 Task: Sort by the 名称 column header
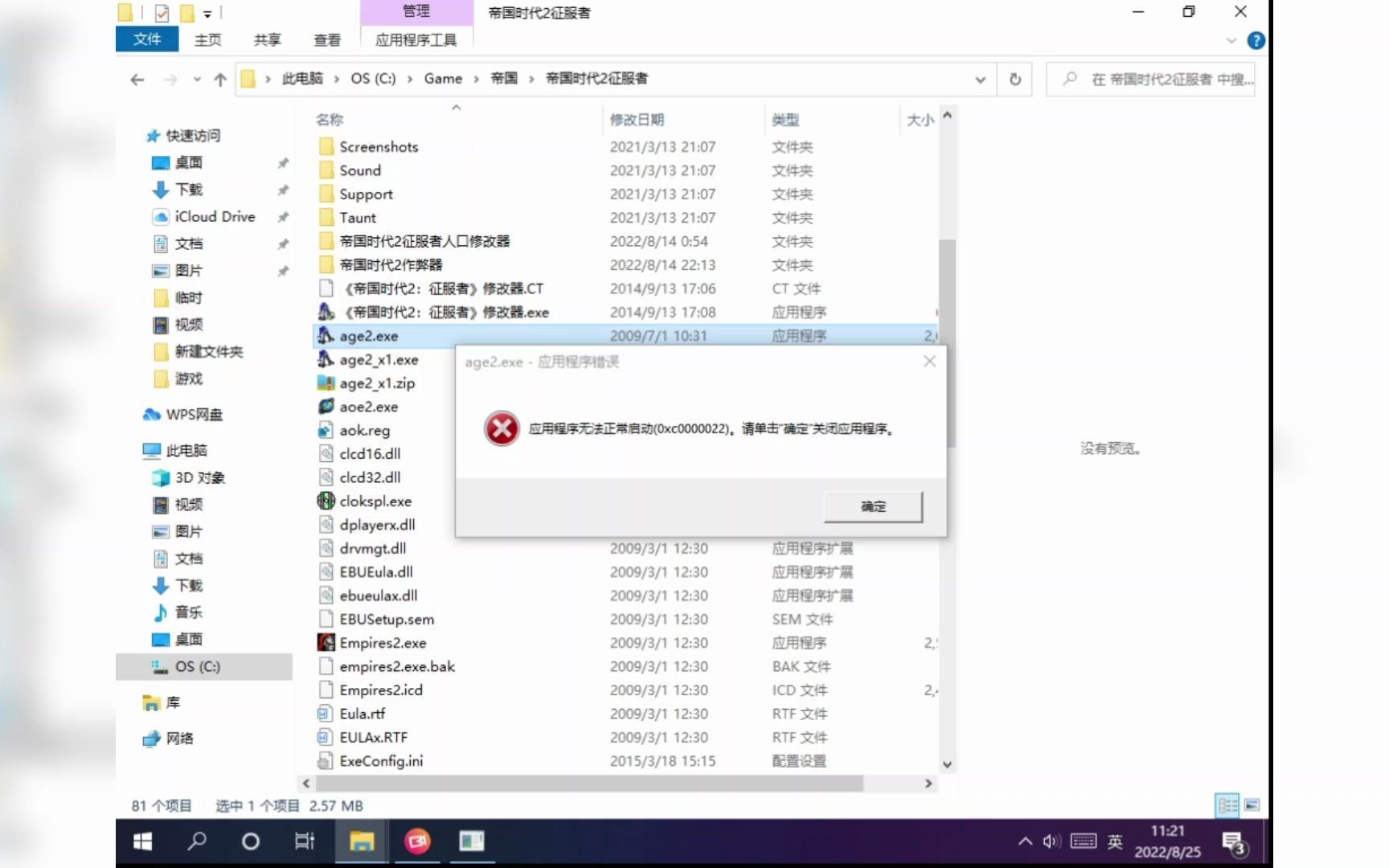point(330,120)
